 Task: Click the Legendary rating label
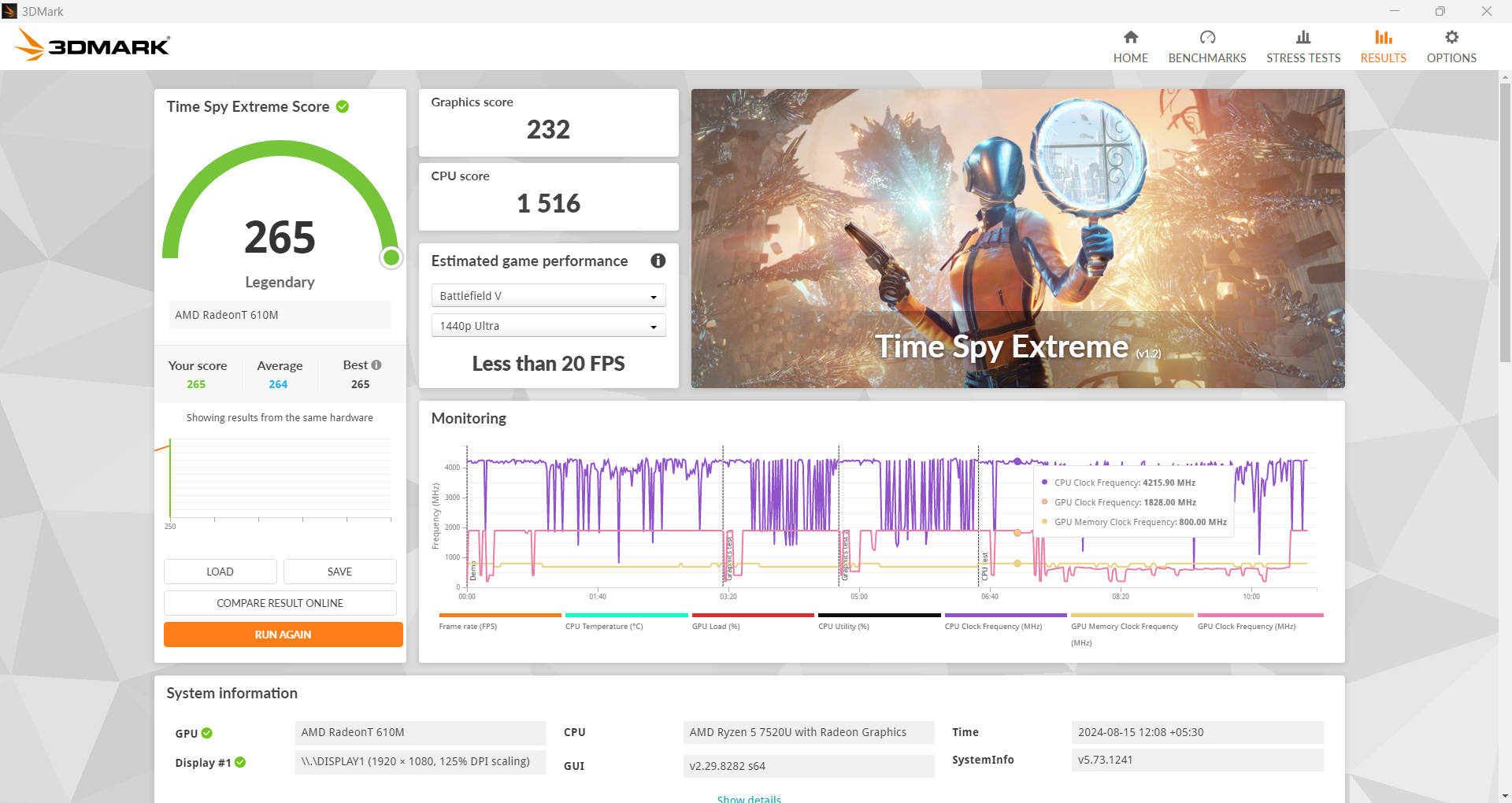280,282
